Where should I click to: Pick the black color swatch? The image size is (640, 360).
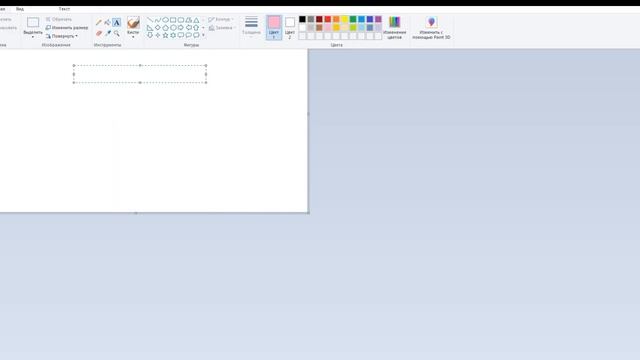(302, 19)
